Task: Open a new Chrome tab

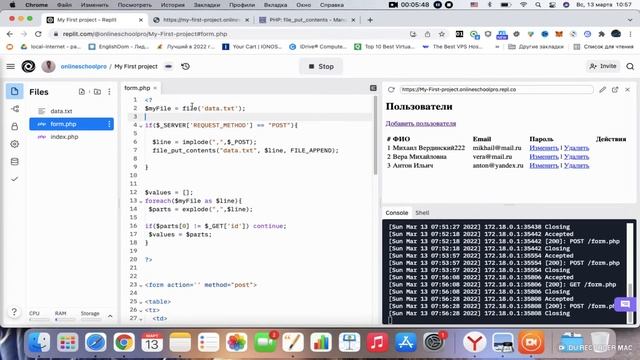Action: (370, 20)
